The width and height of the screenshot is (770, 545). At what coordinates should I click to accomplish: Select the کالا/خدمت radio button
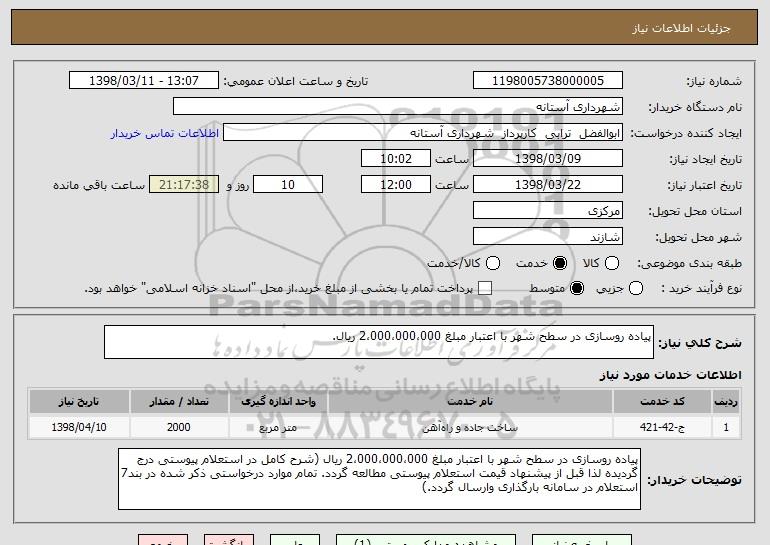tap(493, 264)
